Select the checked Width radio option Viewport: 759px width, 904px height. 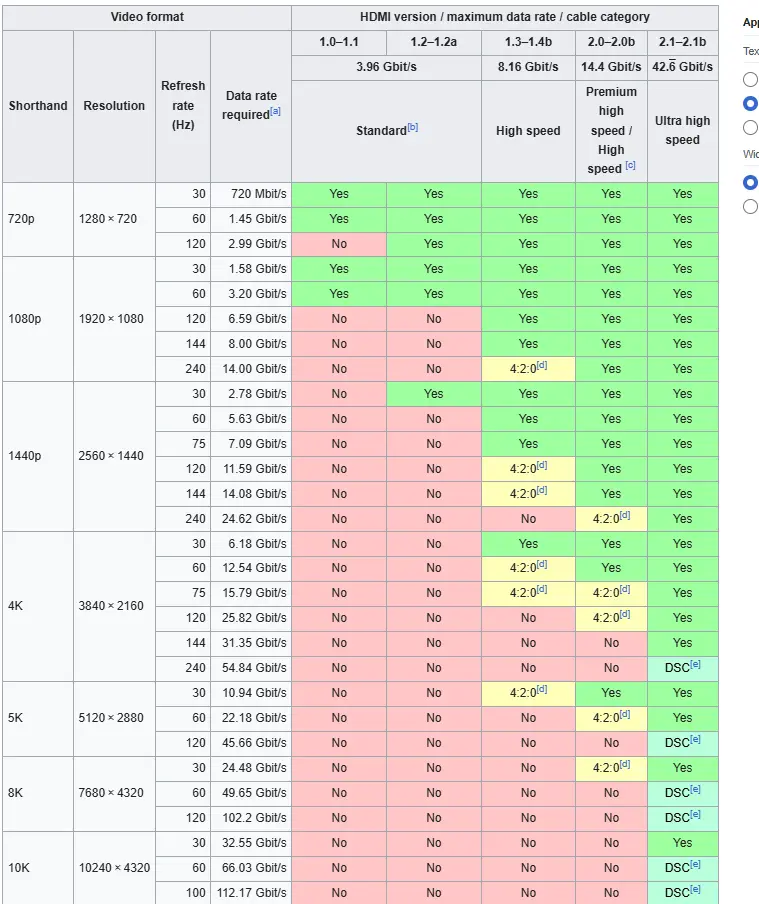pos(750,182)
